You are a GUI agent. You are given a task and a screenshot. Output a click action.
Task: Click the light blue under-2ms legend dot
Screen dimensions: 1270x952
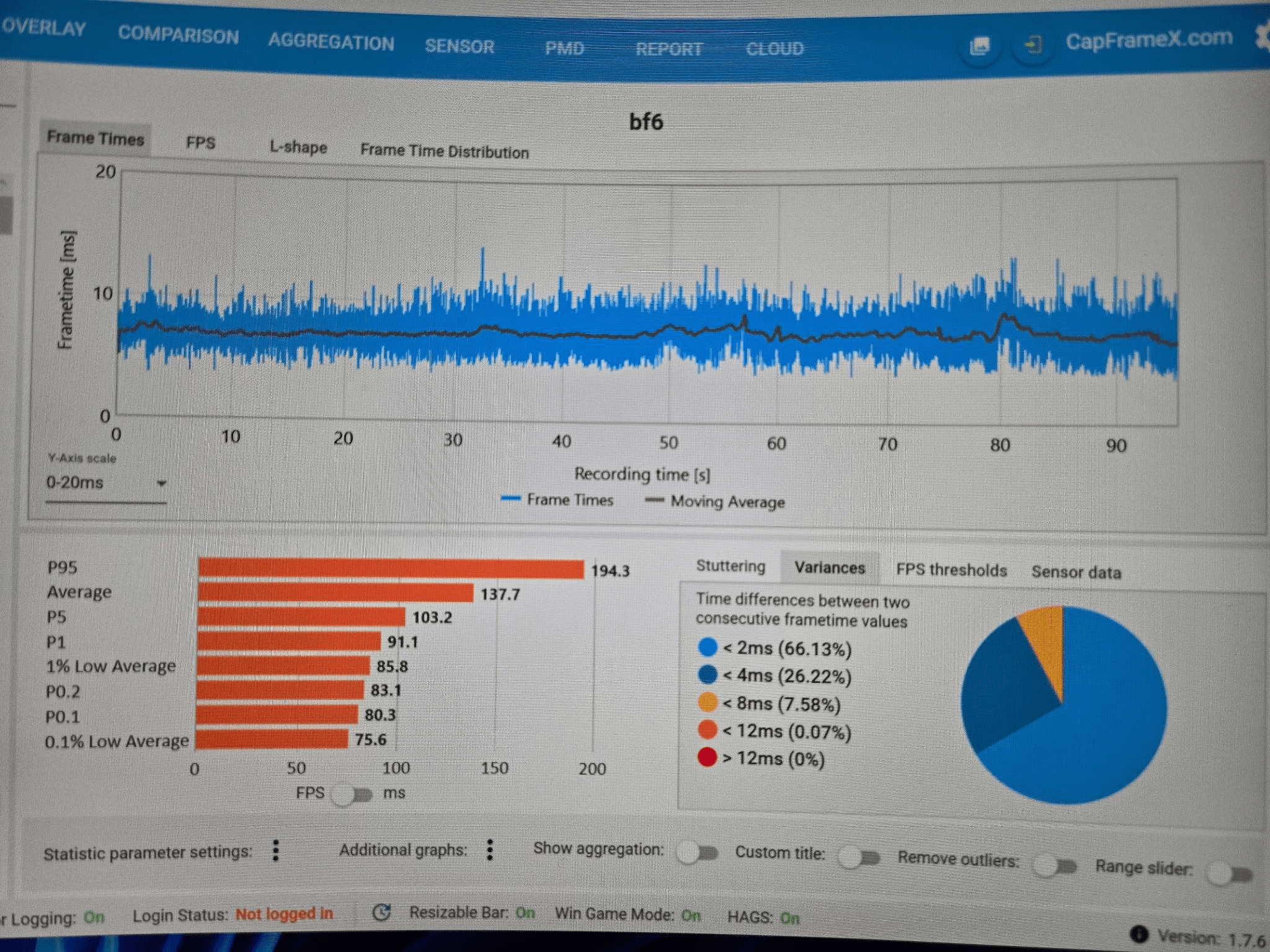click(708, 647)
